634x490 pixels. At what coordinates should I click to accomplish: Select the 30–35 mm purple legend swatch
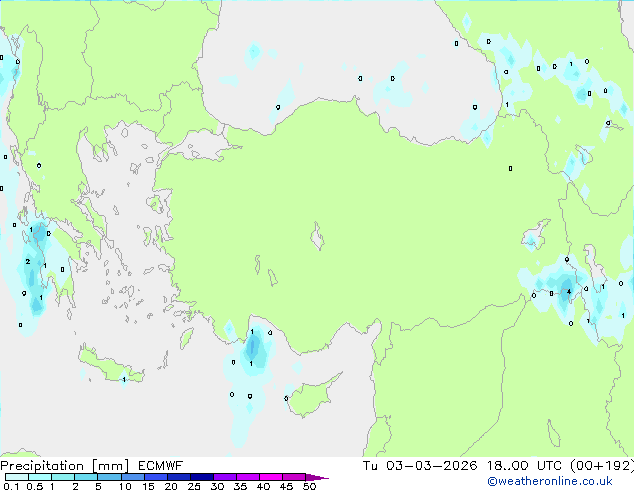tap(224, 477)
